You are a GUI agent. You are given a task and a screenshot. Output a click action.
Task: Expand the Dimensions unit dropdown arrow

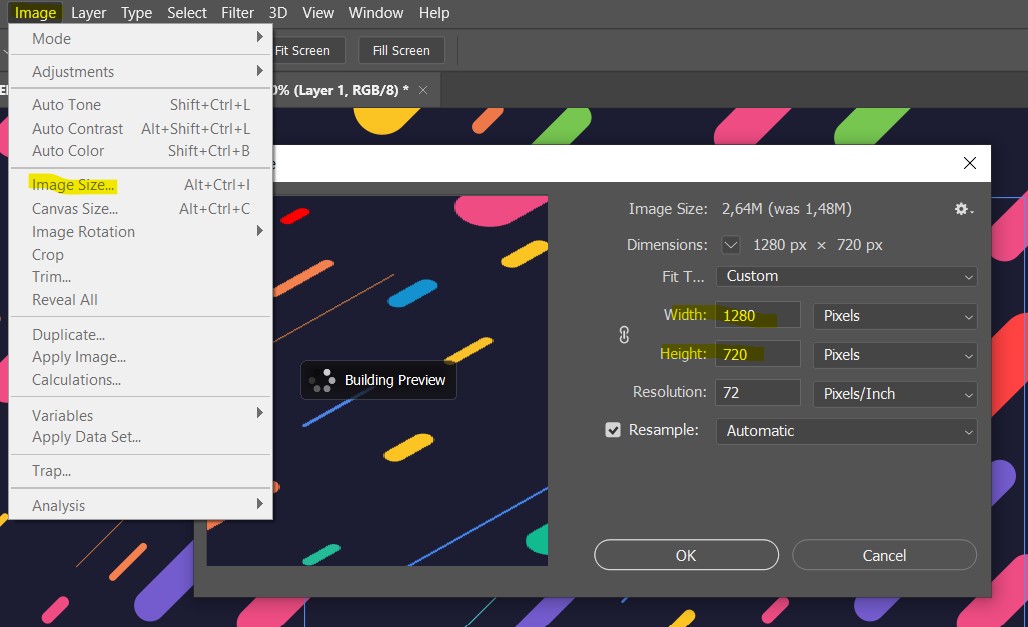[x=731, y=245]
